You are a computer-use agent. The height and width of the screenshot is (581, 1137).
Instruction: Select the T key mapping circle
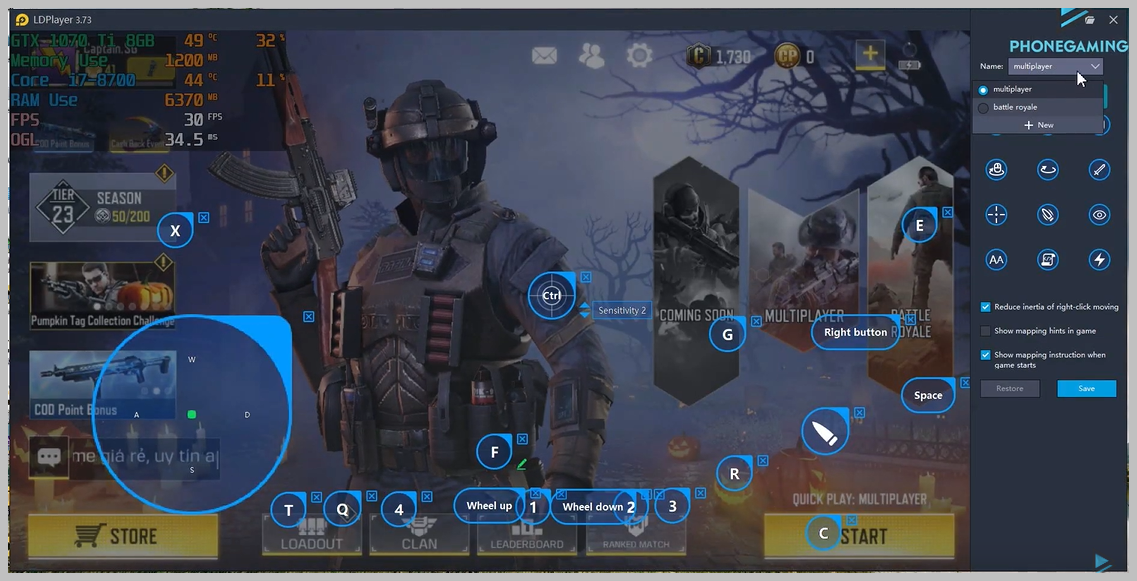pos(289,510)
